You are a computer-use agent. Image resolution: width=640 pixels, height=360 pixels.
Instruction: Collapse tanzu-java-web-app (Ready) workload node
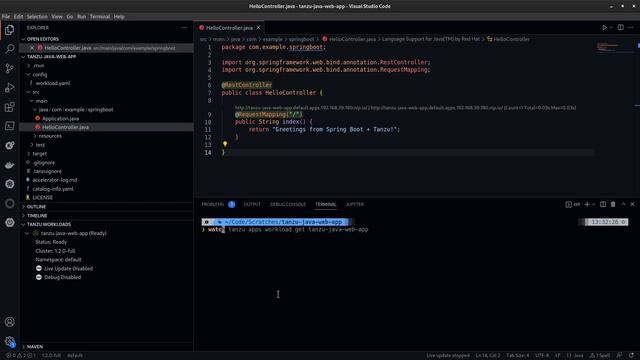(x=27, y=233)
